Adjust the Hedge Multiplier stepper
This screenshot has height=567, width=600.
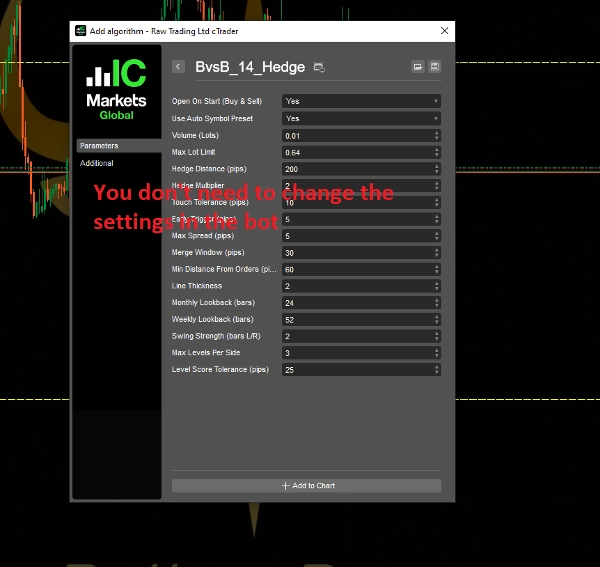(x=437, y=186)
